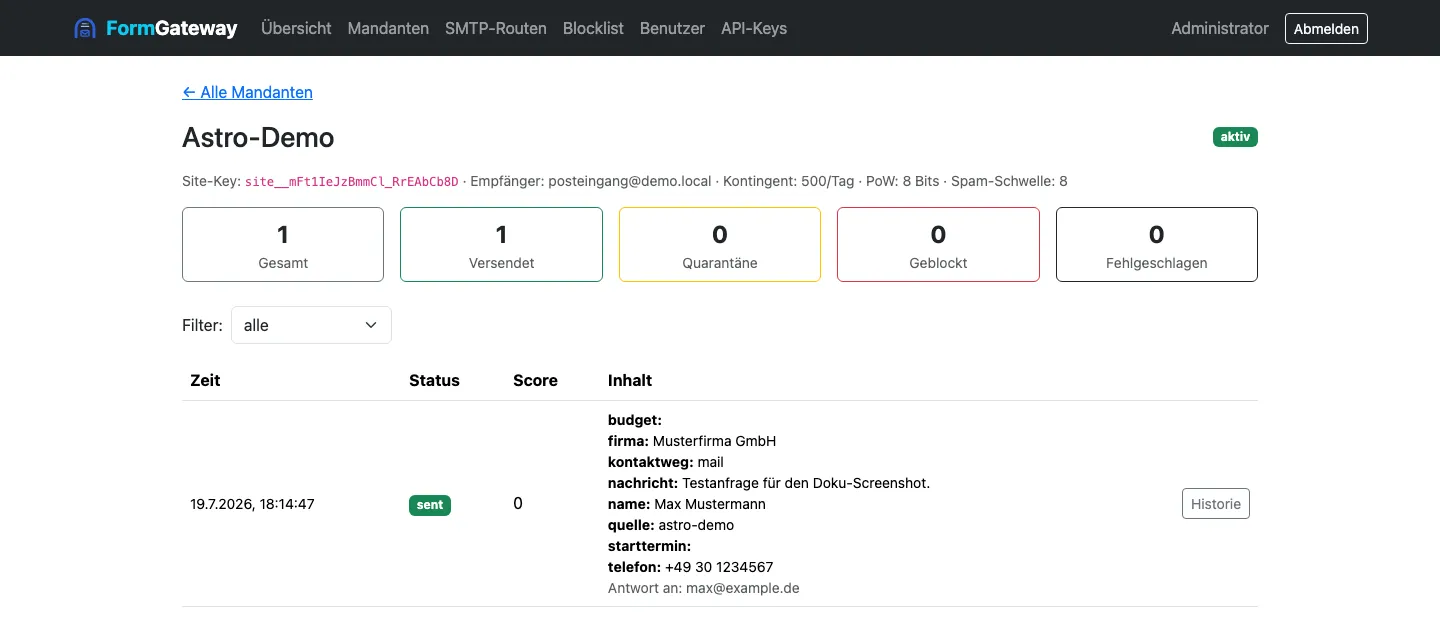Image resolution: width=1440 pixels, height=631 pixels.
Task: Click the Max Mustermann name value
Action: coord(710,504)
